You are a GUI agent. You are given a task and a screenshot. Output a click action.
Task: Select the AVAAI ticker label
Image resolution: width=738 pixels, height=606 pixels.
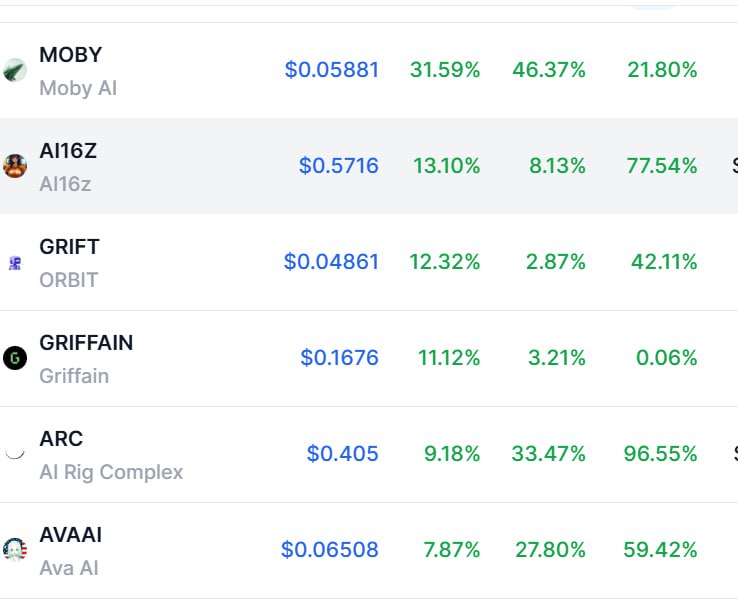71,534
